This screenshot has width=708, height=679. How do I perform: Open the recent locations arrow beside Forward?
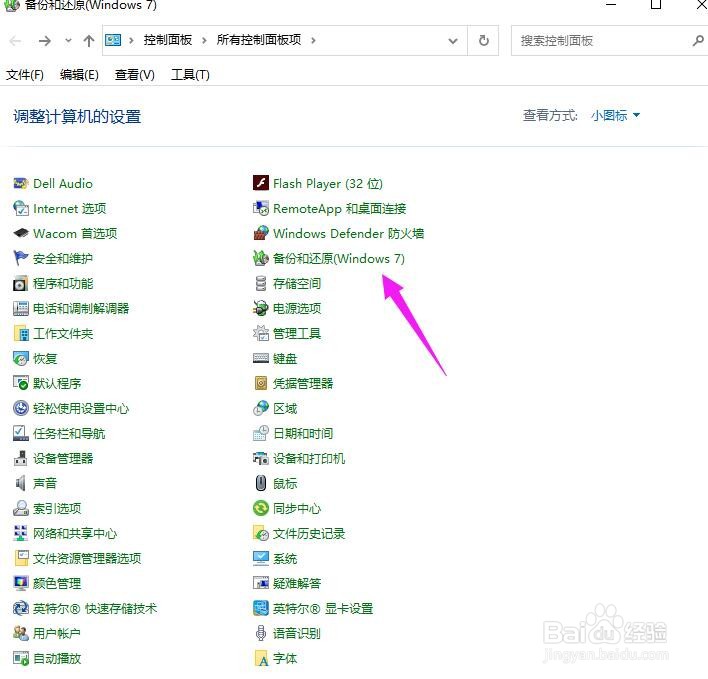(x=68, y=41)
